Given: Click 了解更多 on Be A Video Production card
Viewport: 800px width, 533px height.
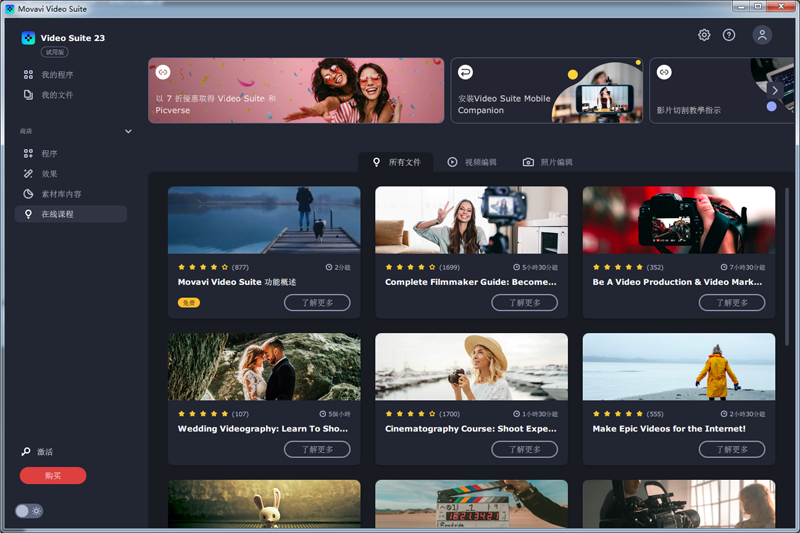Looking at the screenshot, I should (x=732, y=302).
